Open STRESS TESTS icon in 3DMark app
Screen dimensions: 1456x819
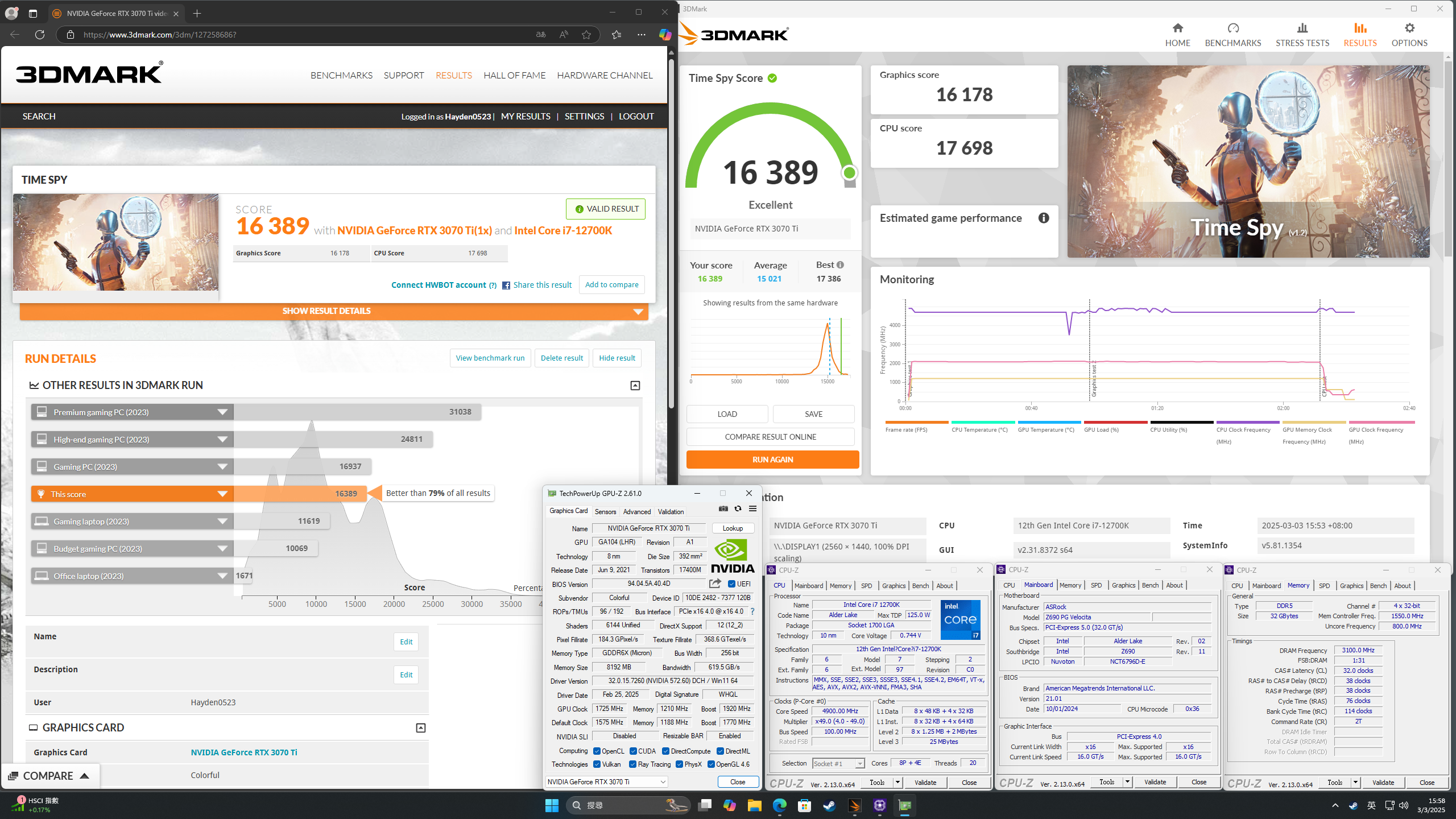(x=1302, y=28)
